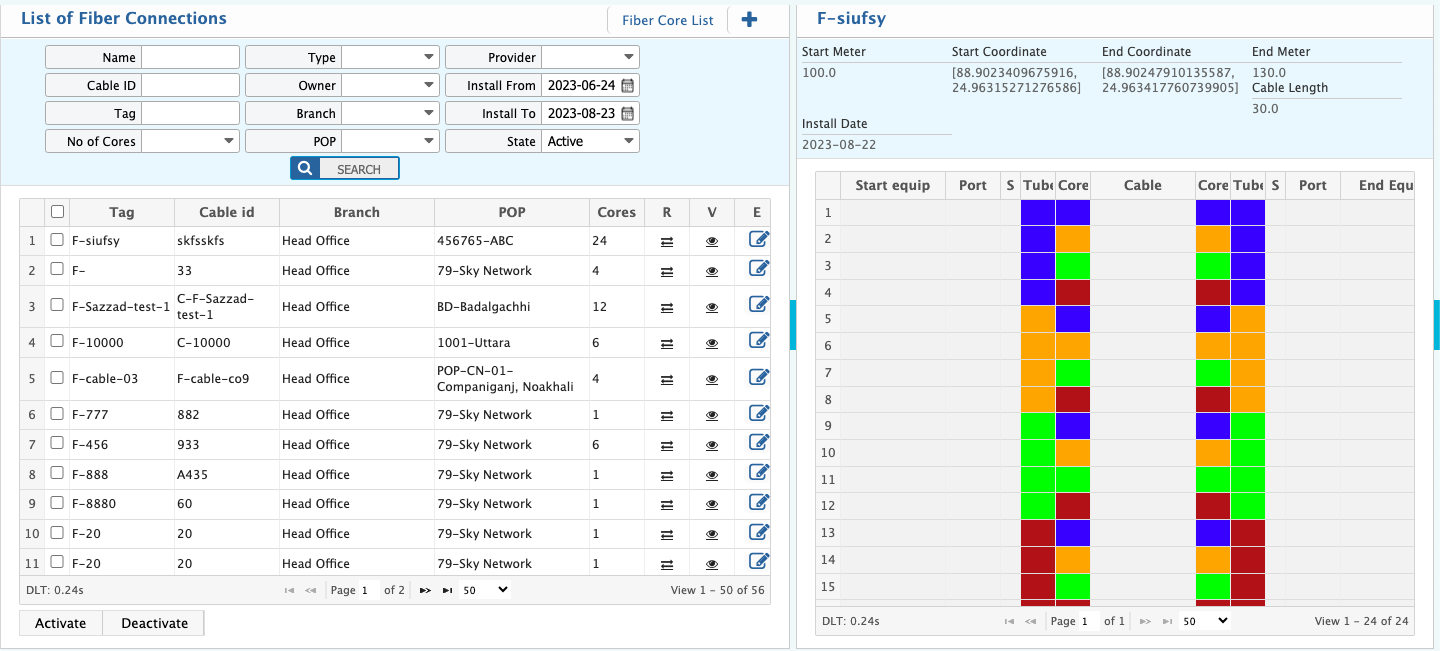Click the view eye icon for F-10000
Screen dimensions: 1440x651
712,343
